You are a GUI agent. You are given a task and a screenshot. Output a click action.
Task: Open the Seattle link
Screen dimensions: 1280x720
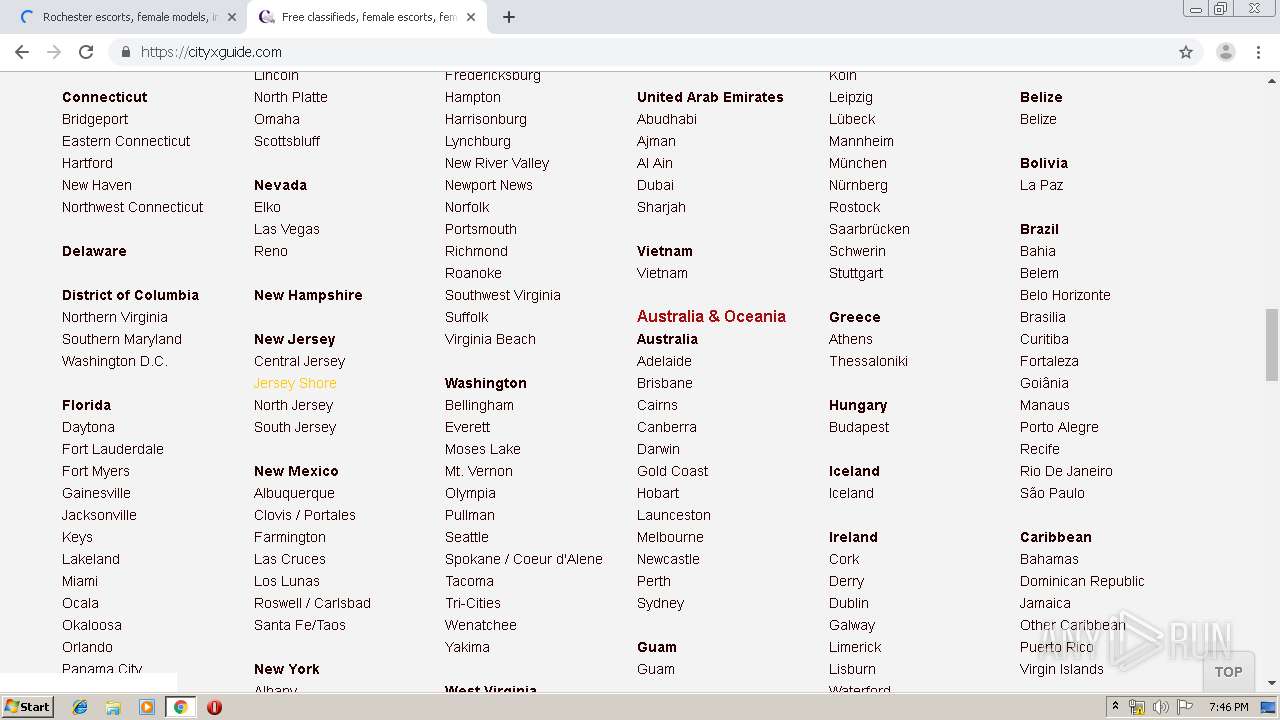click(467, 537)
